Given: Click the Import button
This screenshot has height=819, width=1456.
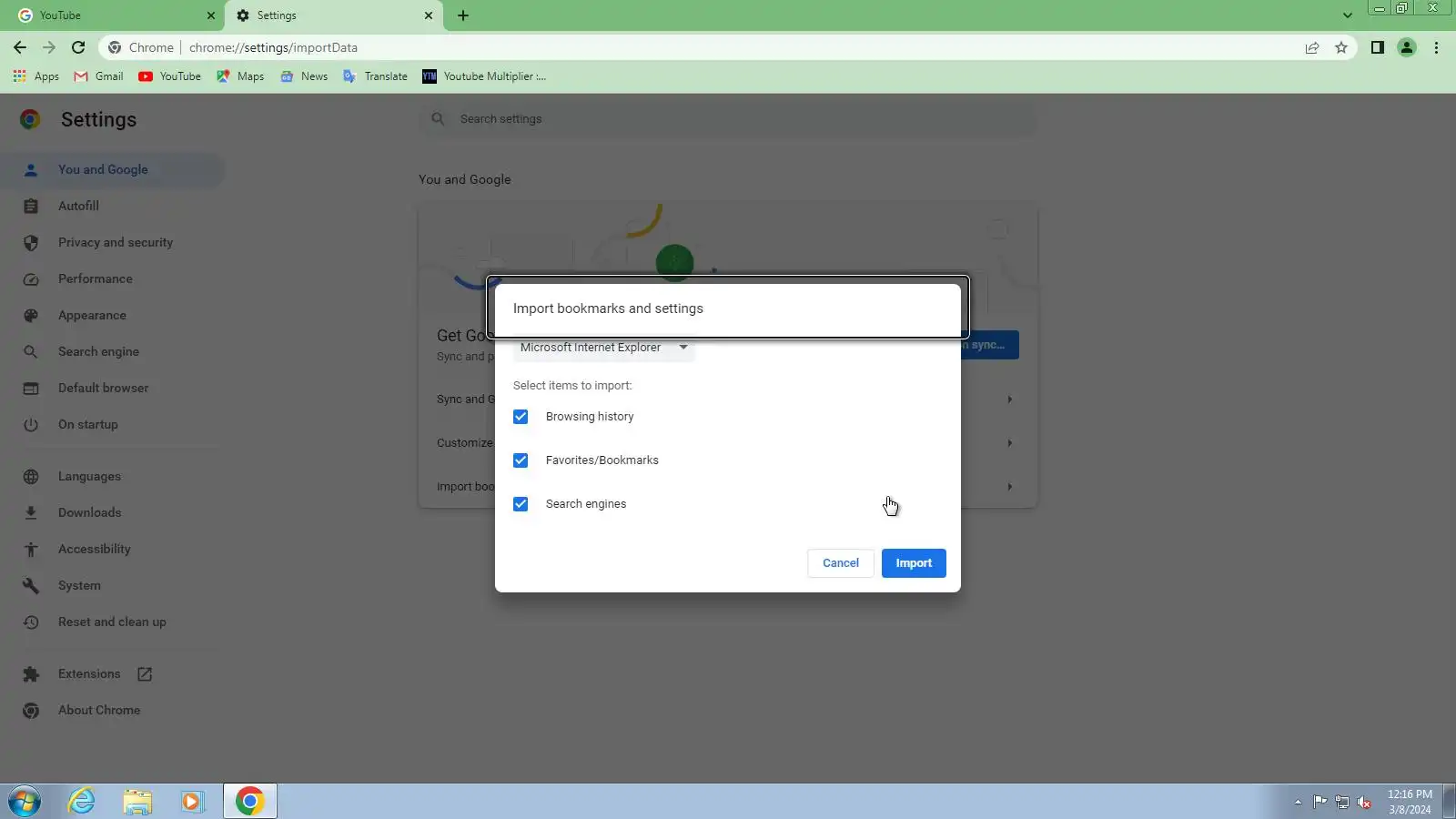Looking at the screenshot, I should pyautogui.click(x=914, y=563).
